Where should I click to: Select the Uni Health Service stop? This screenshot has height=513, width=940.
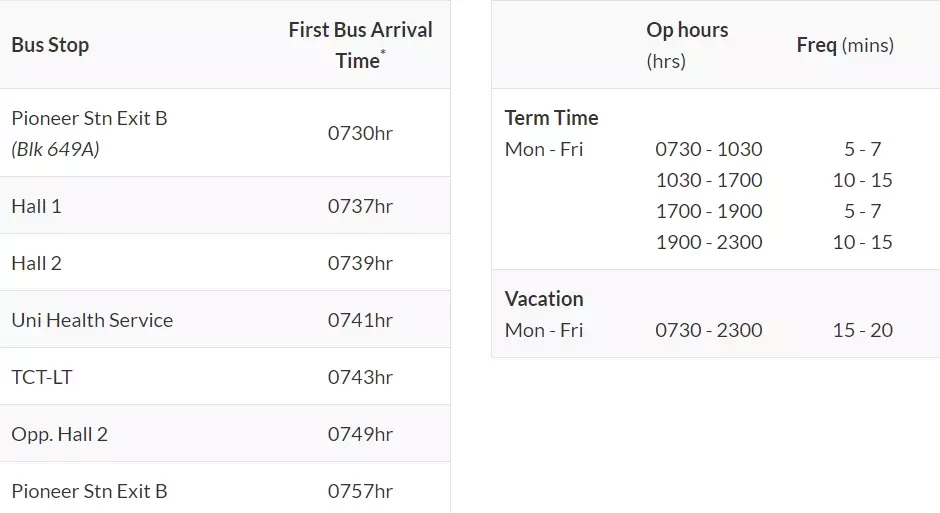92,320
